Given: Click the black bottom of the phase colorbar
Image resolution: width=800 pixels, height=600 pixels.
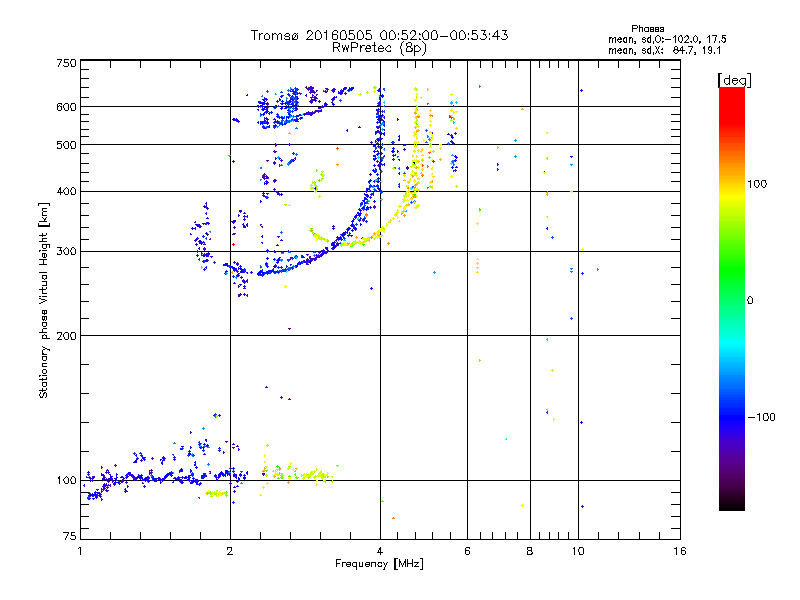Looking at the screenshot, I should (732, 505).
